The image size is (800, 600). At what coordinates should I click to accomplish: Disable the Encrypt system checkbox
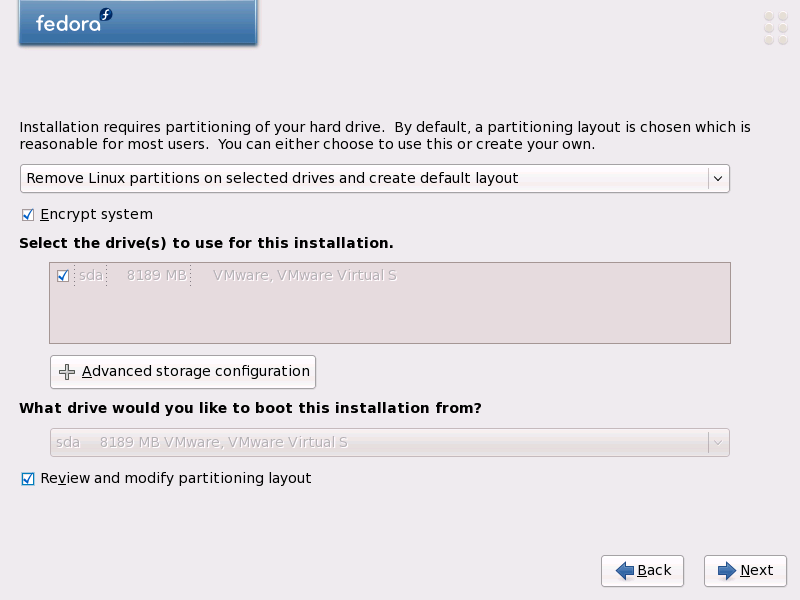pyautogui.click(x=26, y=214)
